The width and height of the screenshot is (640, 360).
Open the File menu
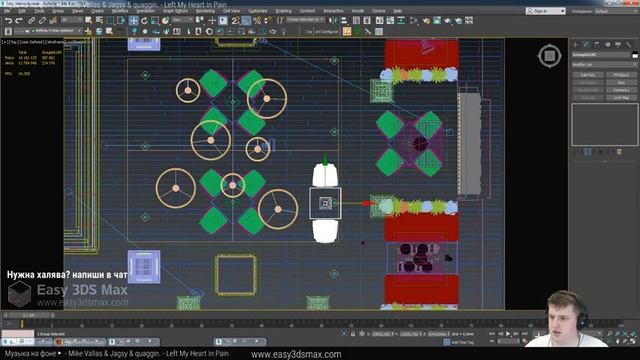pyautogui.click(x=7, y=11)
